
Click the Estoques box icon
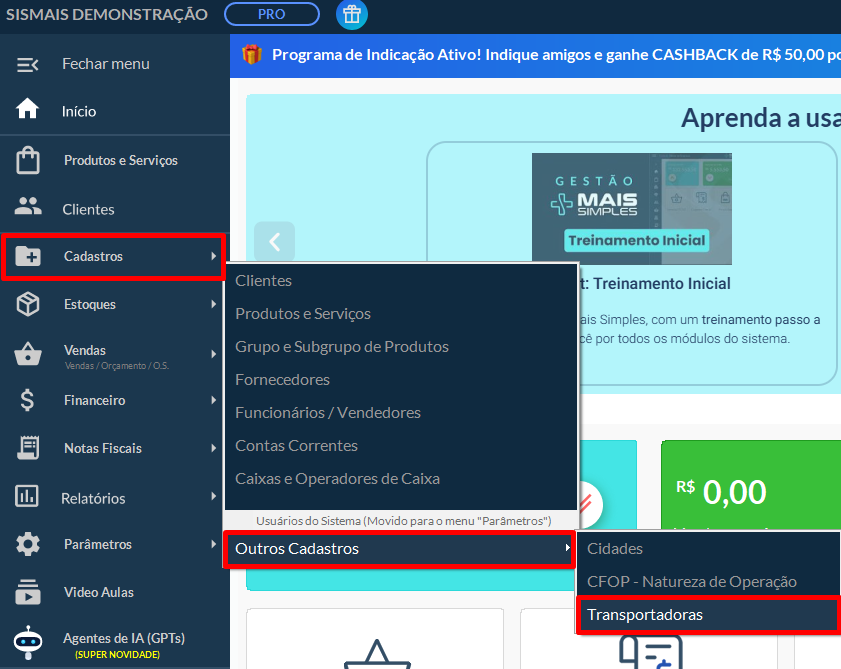pyautogui.click(x=28, y=304)
